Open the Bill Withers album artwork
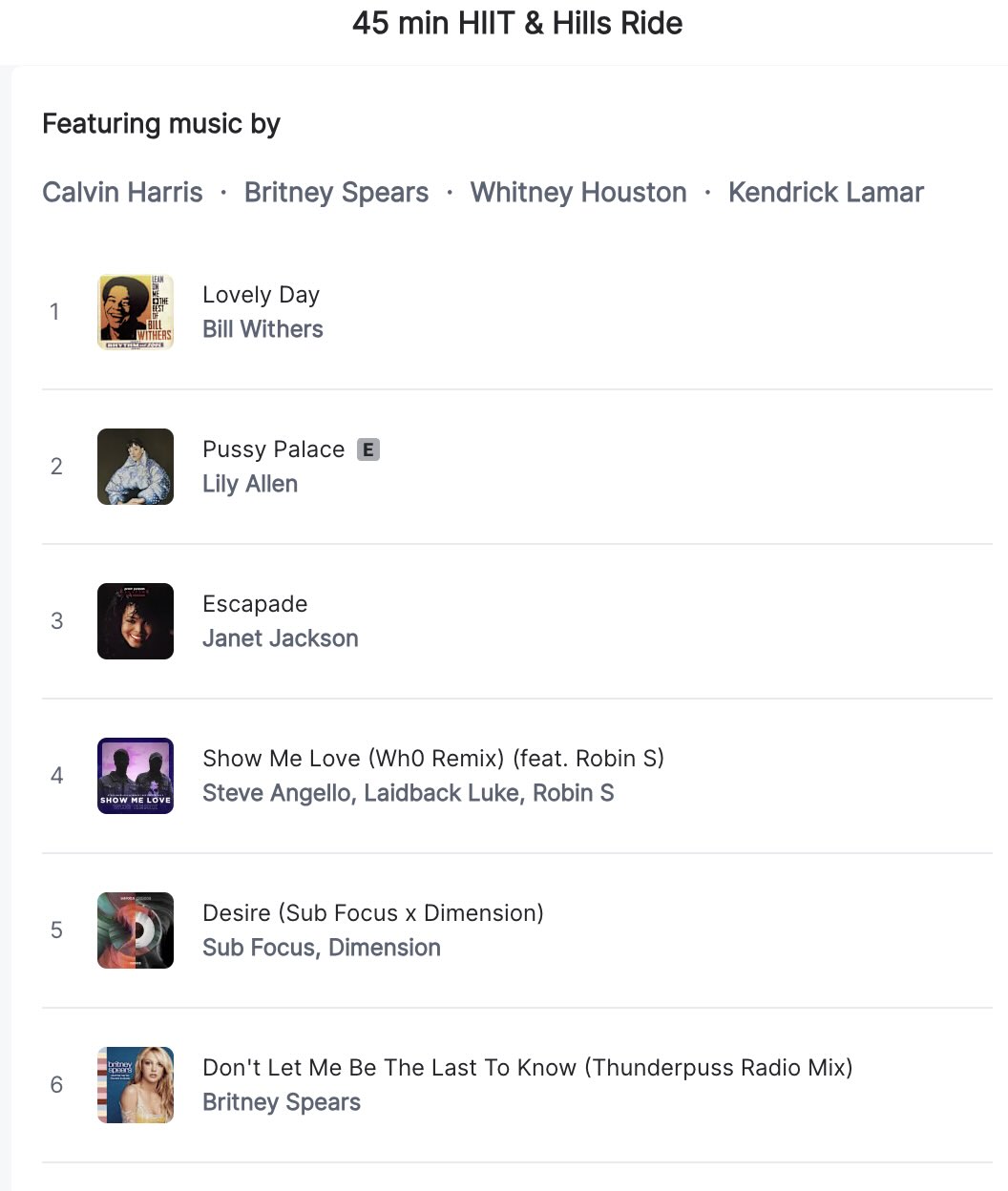Screen dimensions: 1008x1191 tap(135, 311)
